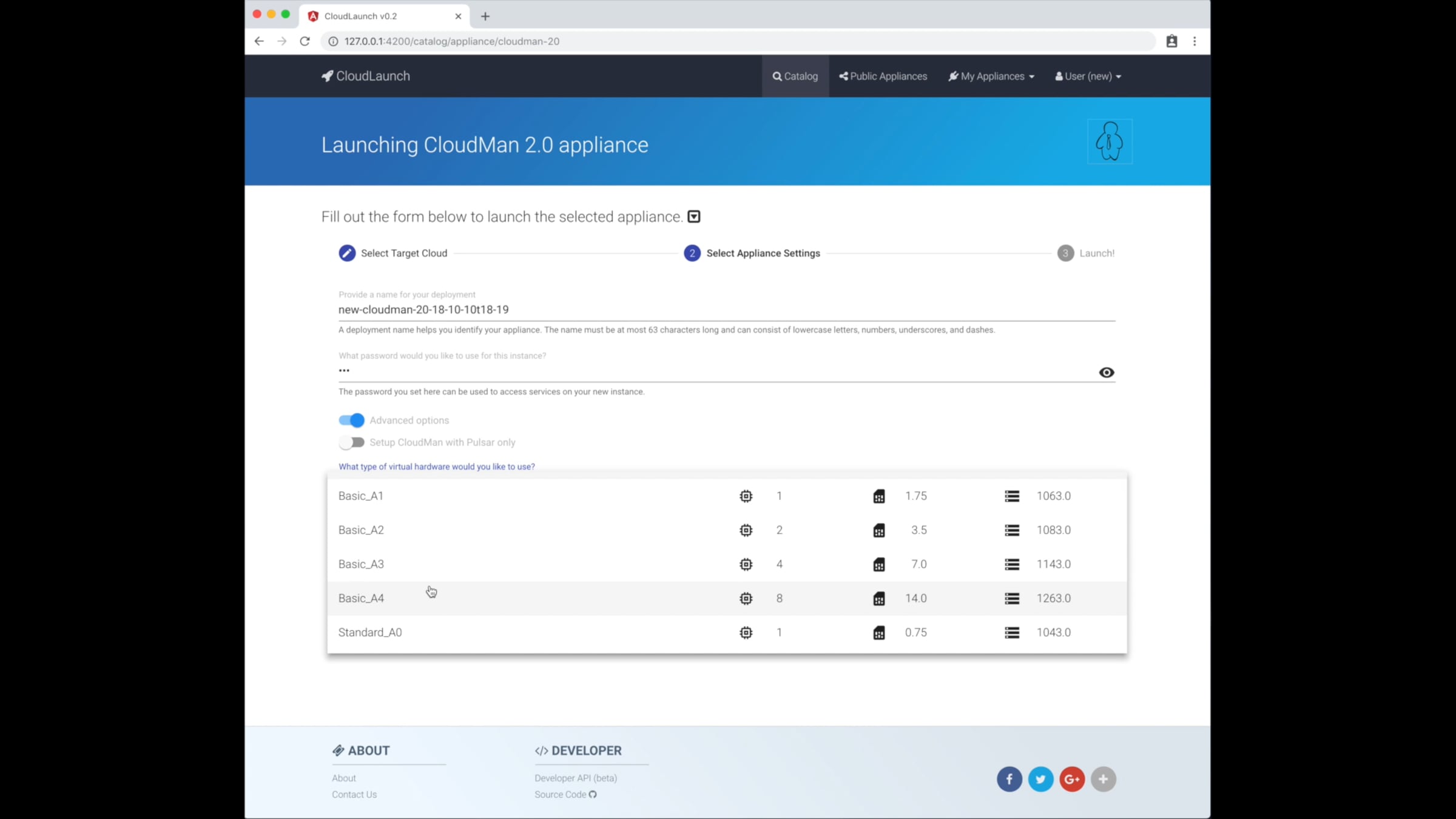Click the 14.0 memory value
The image size is (1456, 819).
(916, 598)
